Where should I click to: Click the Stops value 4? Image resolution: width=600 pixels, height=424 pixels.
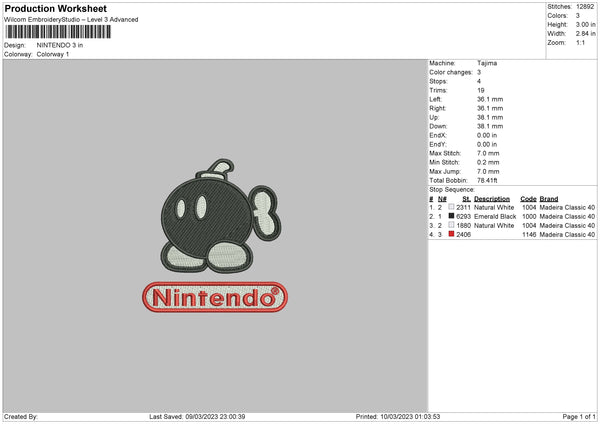point(479,81)
